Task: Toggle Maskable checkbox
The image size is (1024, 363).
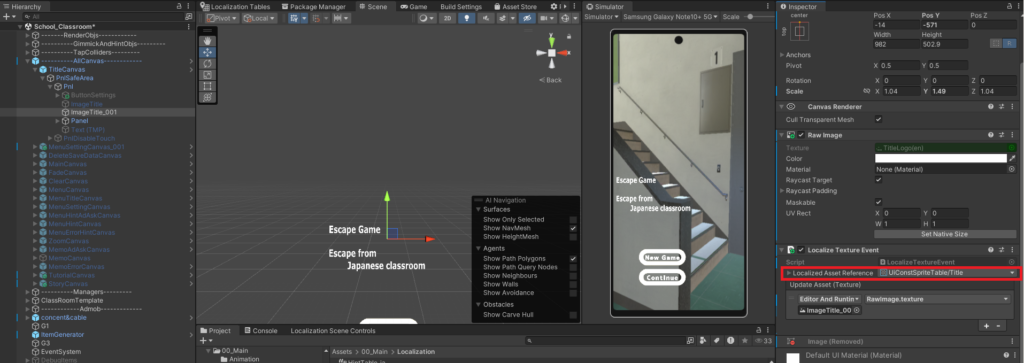Action: point(878,202)
